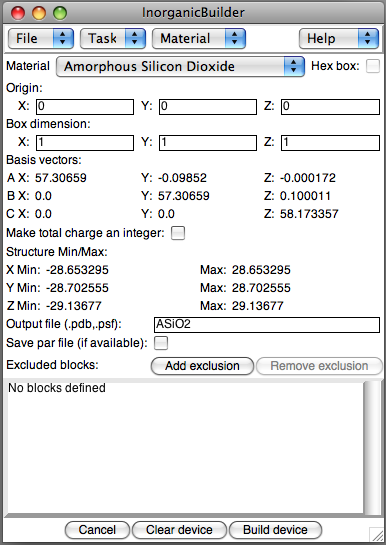Click the Clear device button
The width and height of the screenshot is (386, 545).
179,530
